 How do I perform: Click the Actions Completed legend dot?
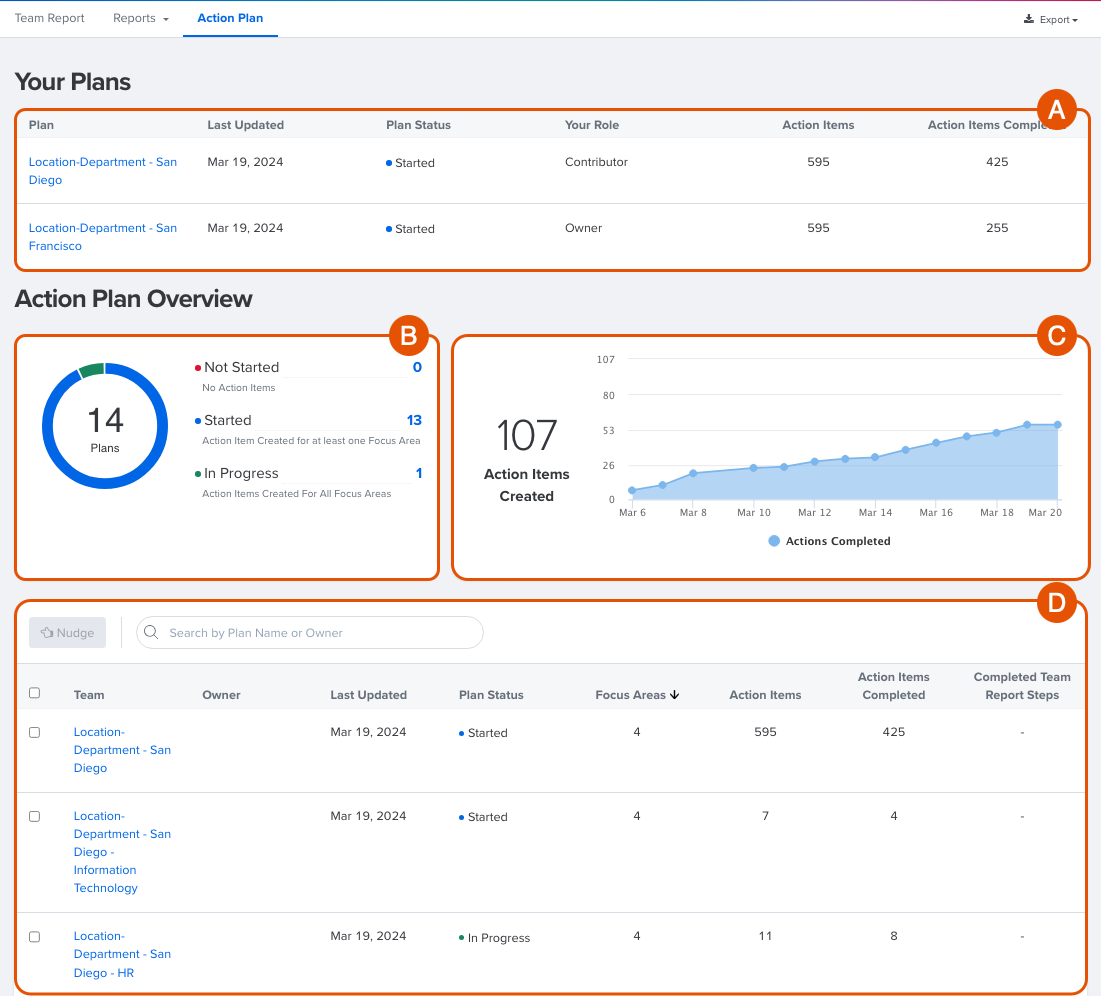774,541
